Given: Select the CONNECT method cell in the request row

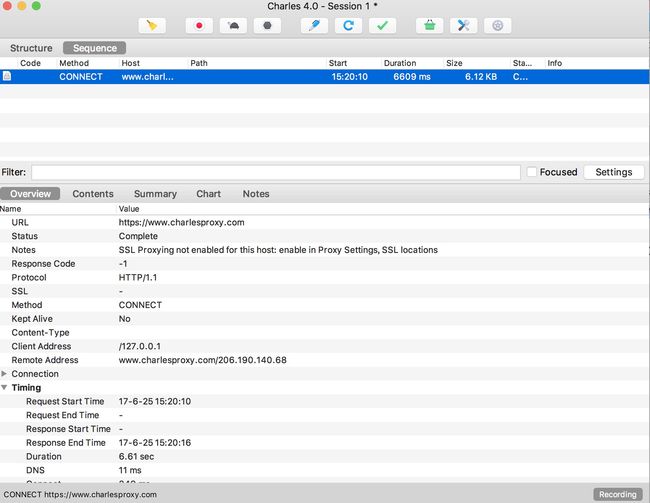Looking at the screenshot, I should [x=81, y=77].
